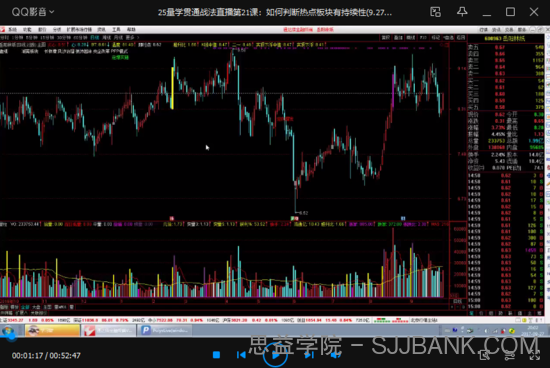
Task: Switch the player to mini mode icon
Action: click(435, 12)
